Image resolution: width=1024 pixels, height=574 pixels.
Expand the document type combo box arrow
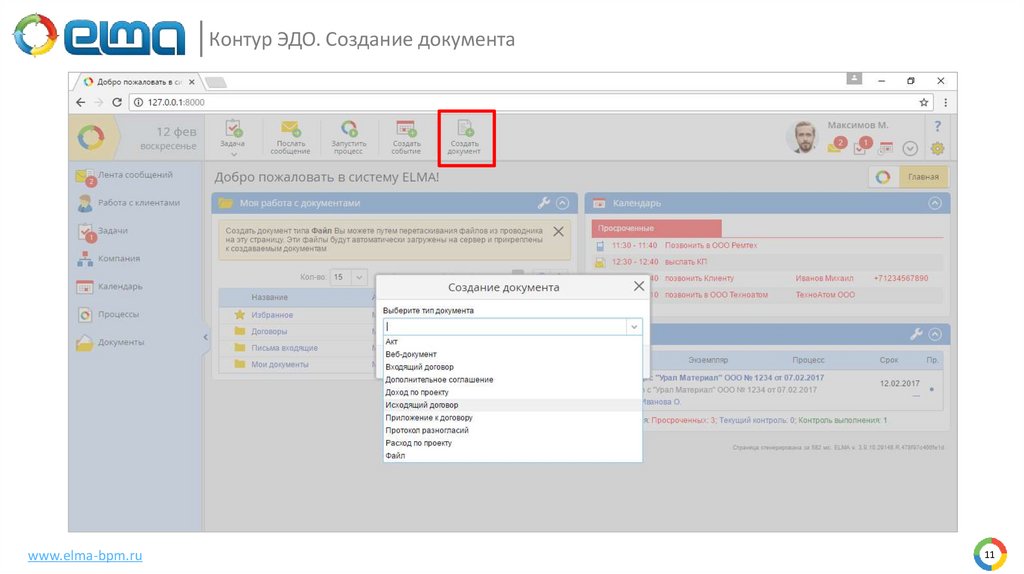[633, 327]
